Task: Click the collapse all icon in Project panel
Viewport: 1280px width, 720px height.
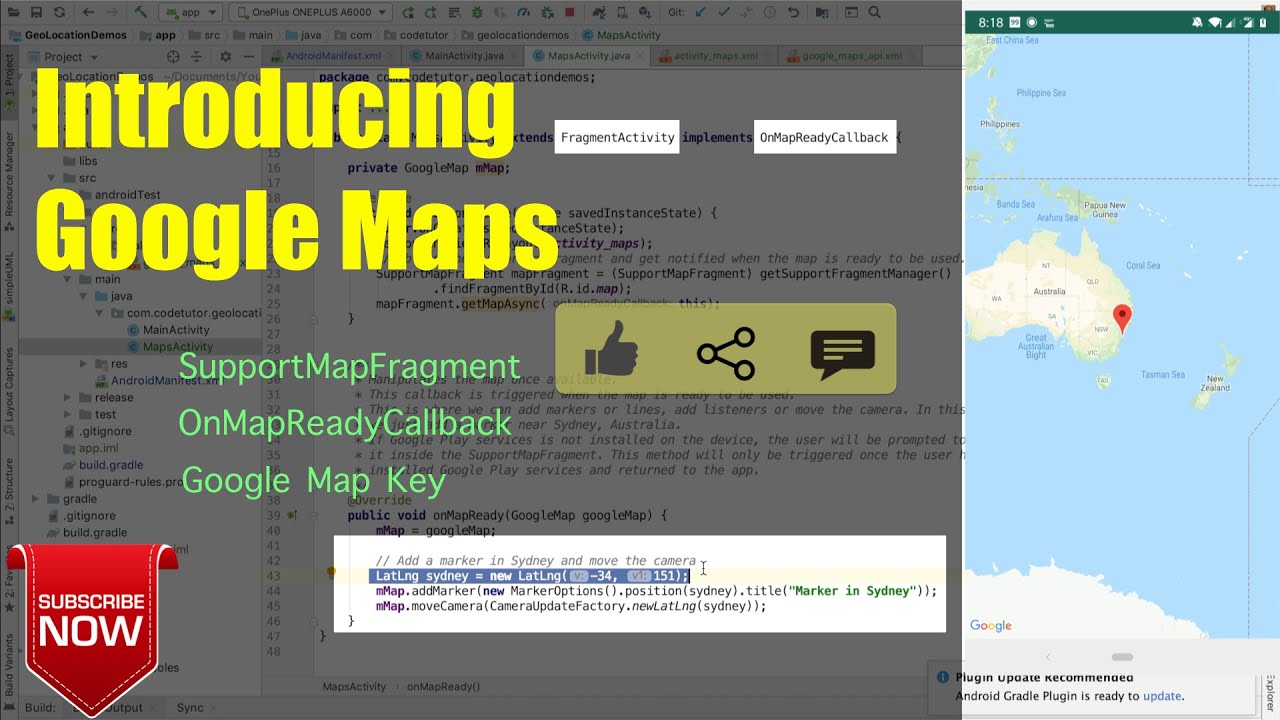Action: pos(198,57)
